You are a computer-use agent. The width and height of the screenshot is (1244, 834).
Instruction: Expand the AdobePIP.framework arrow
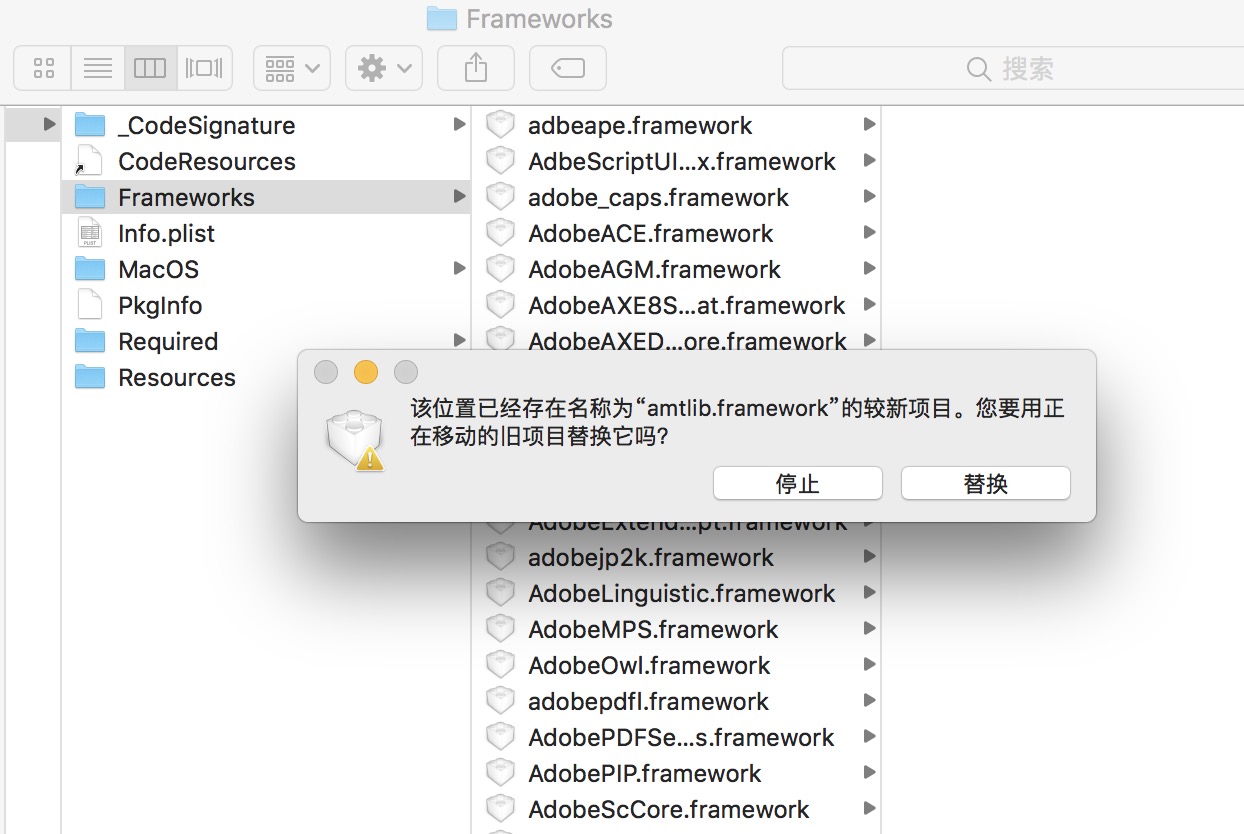869,772
